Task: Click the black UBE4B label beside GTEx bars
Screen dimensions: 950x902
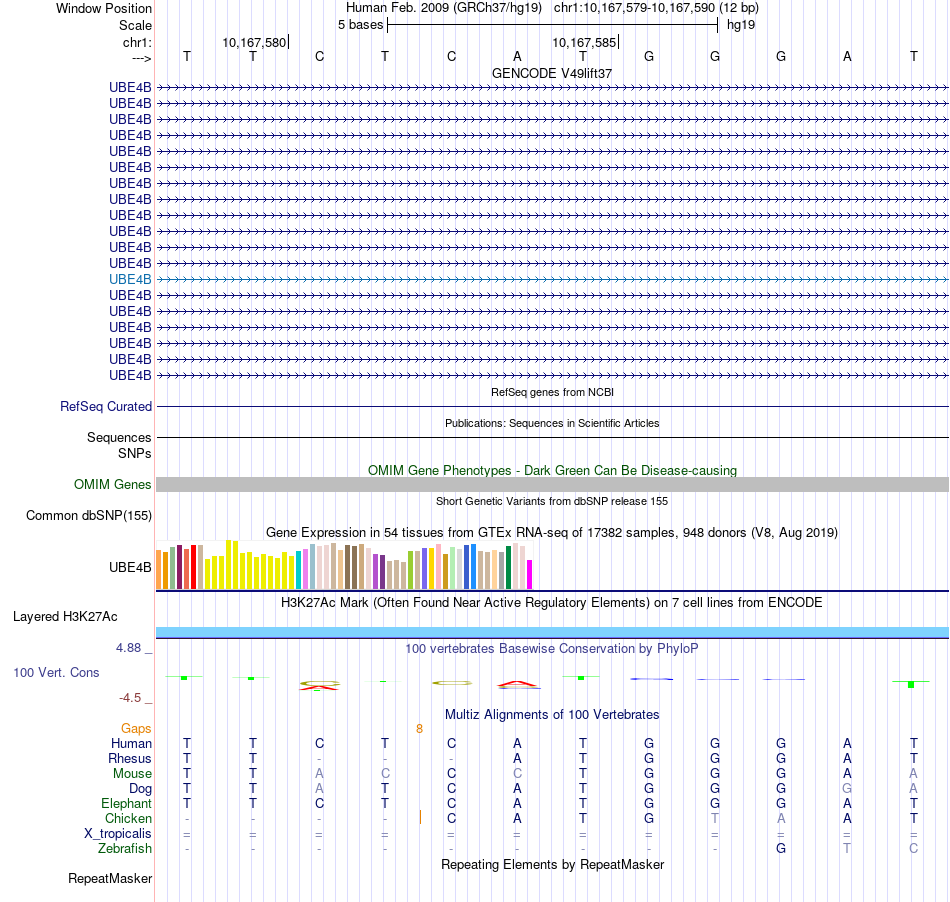Action: click(x=130, y=568)
